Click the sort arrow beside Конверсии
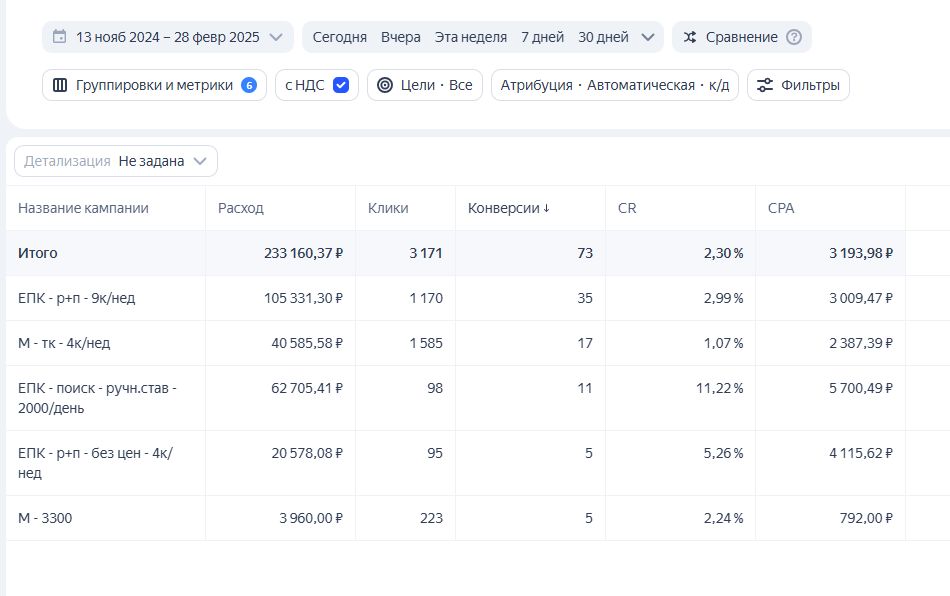Viewport: 950px width, 596px height. (x=547, y=208)
